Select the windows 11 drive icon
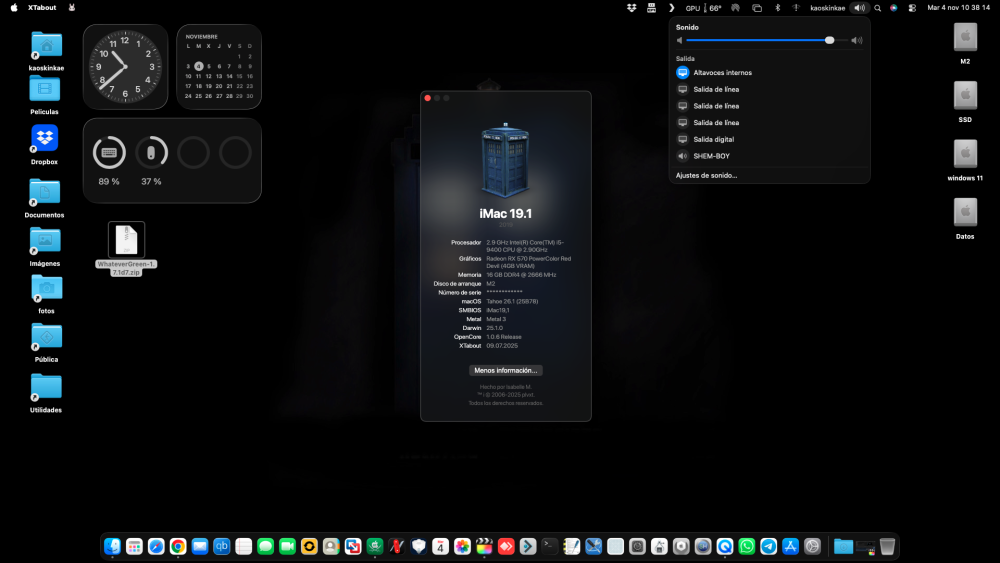Viewport: 1000px width, 563px height. (x=965, y=154)
